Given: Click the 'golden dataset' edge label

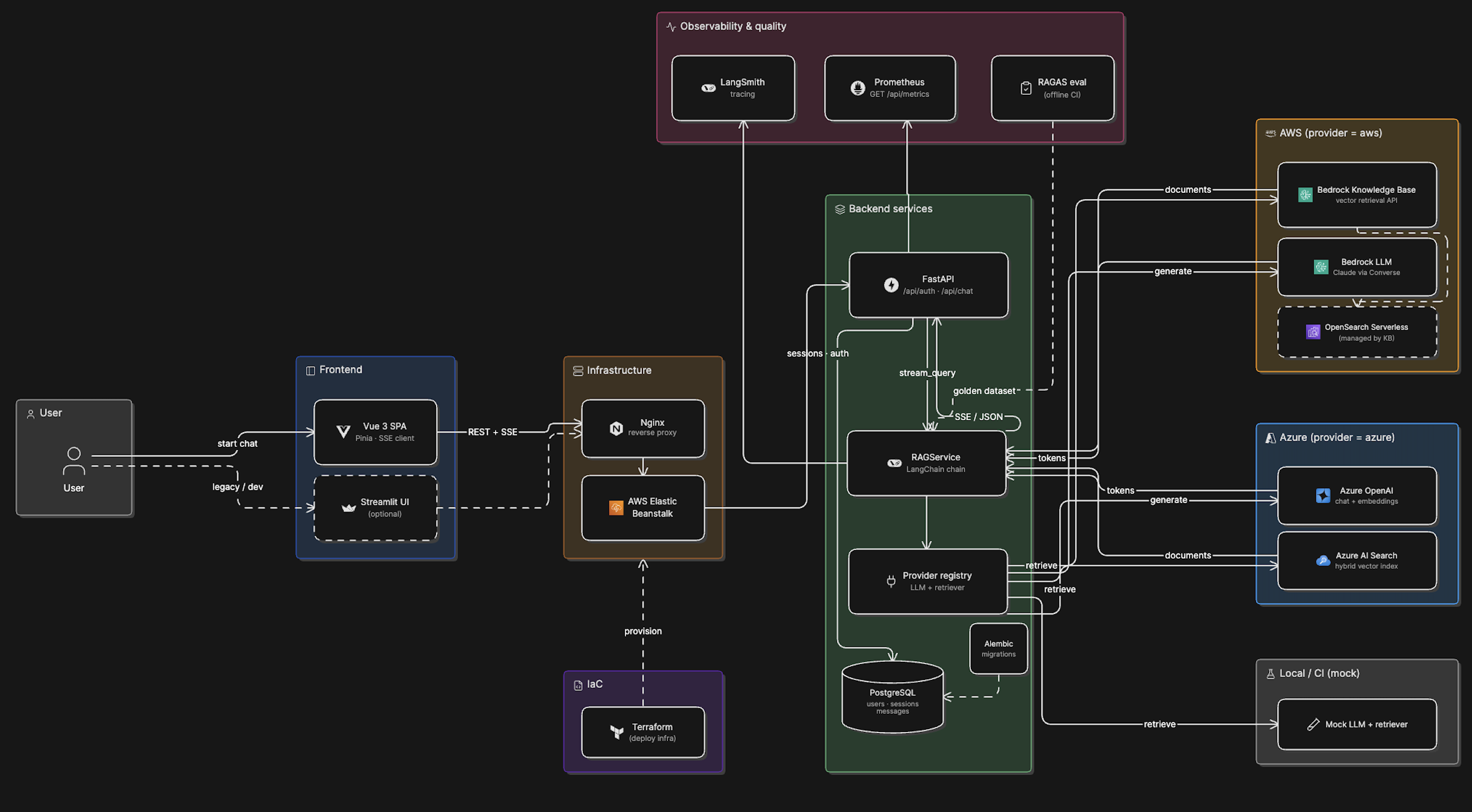Looking at the screenshot, I should [984, 391].
